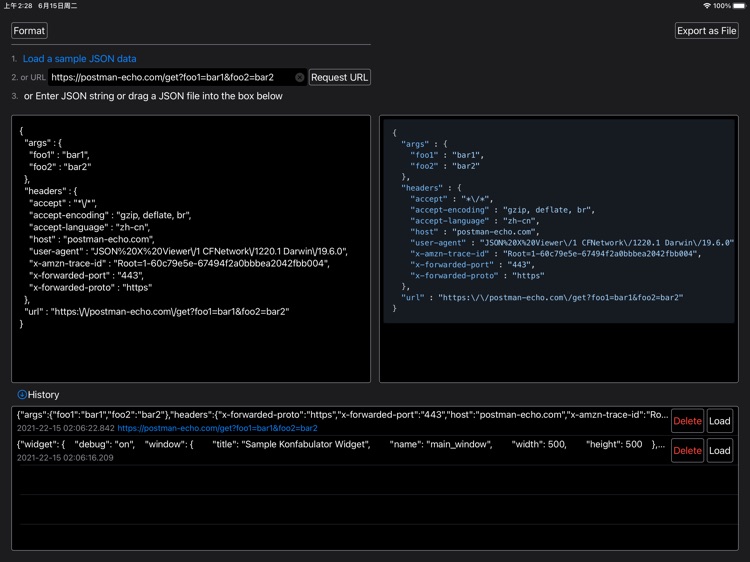This screenshot has width=750, height=562.
Task: Click the Format button
Action: [x=29, y=31]
